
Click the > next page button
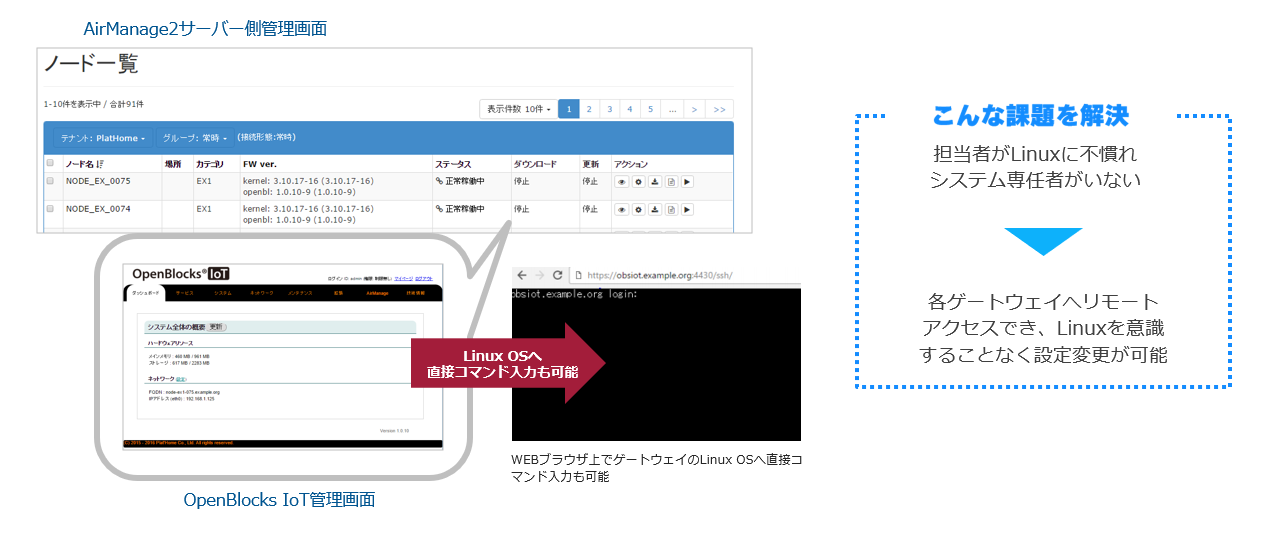point(695,109)
